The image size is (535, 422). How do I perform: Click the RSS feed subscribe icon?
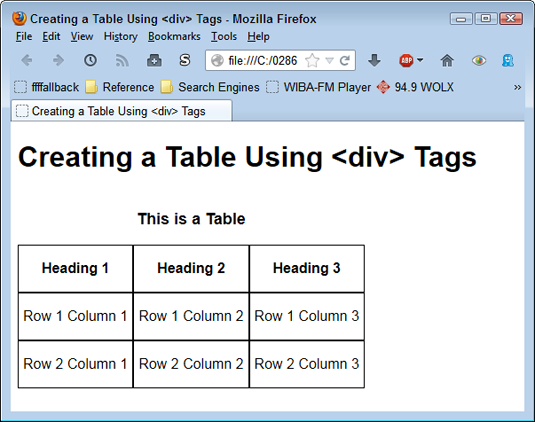tap(122, 61)
